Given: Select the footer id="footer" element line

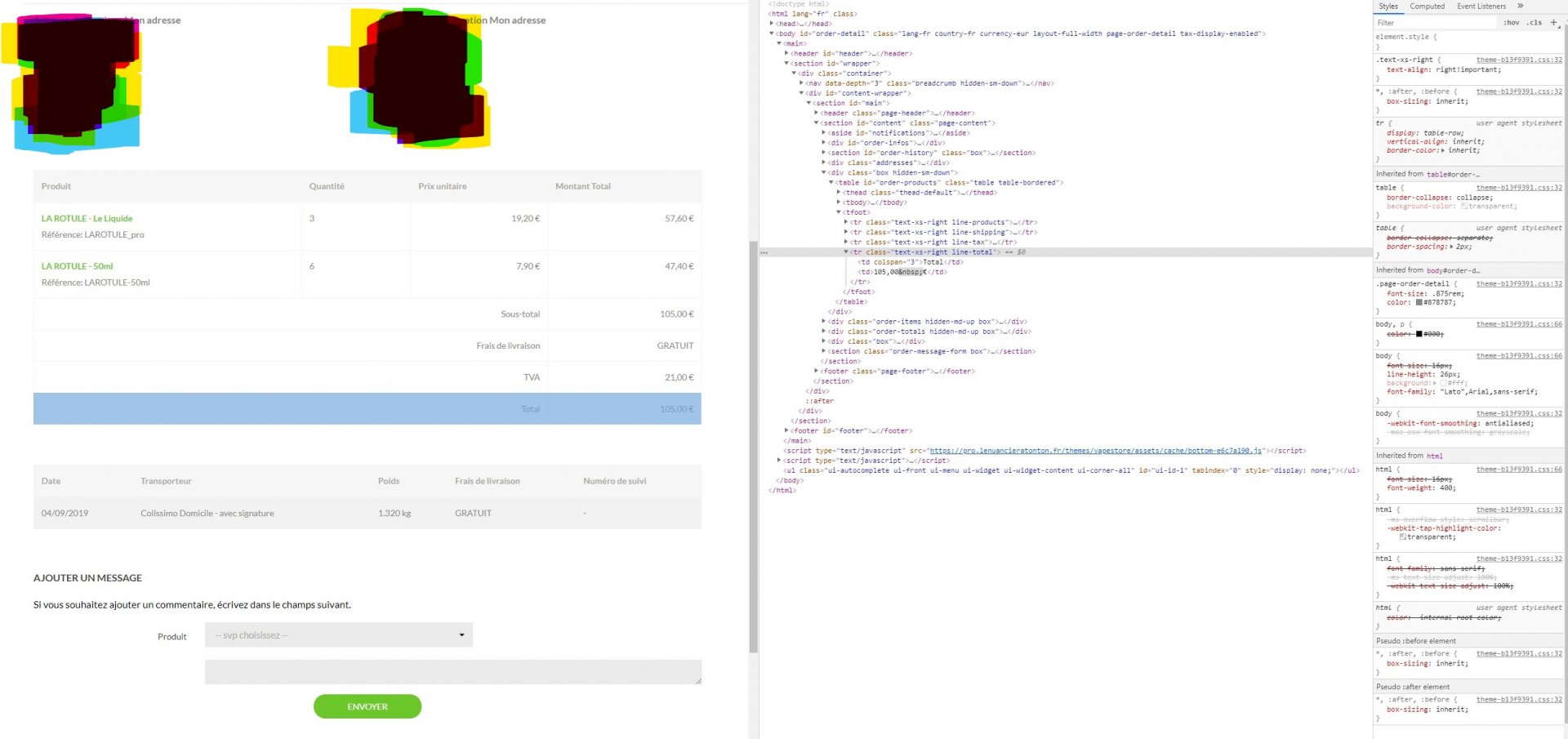Looking at the screenshot, I should (852, 431).
